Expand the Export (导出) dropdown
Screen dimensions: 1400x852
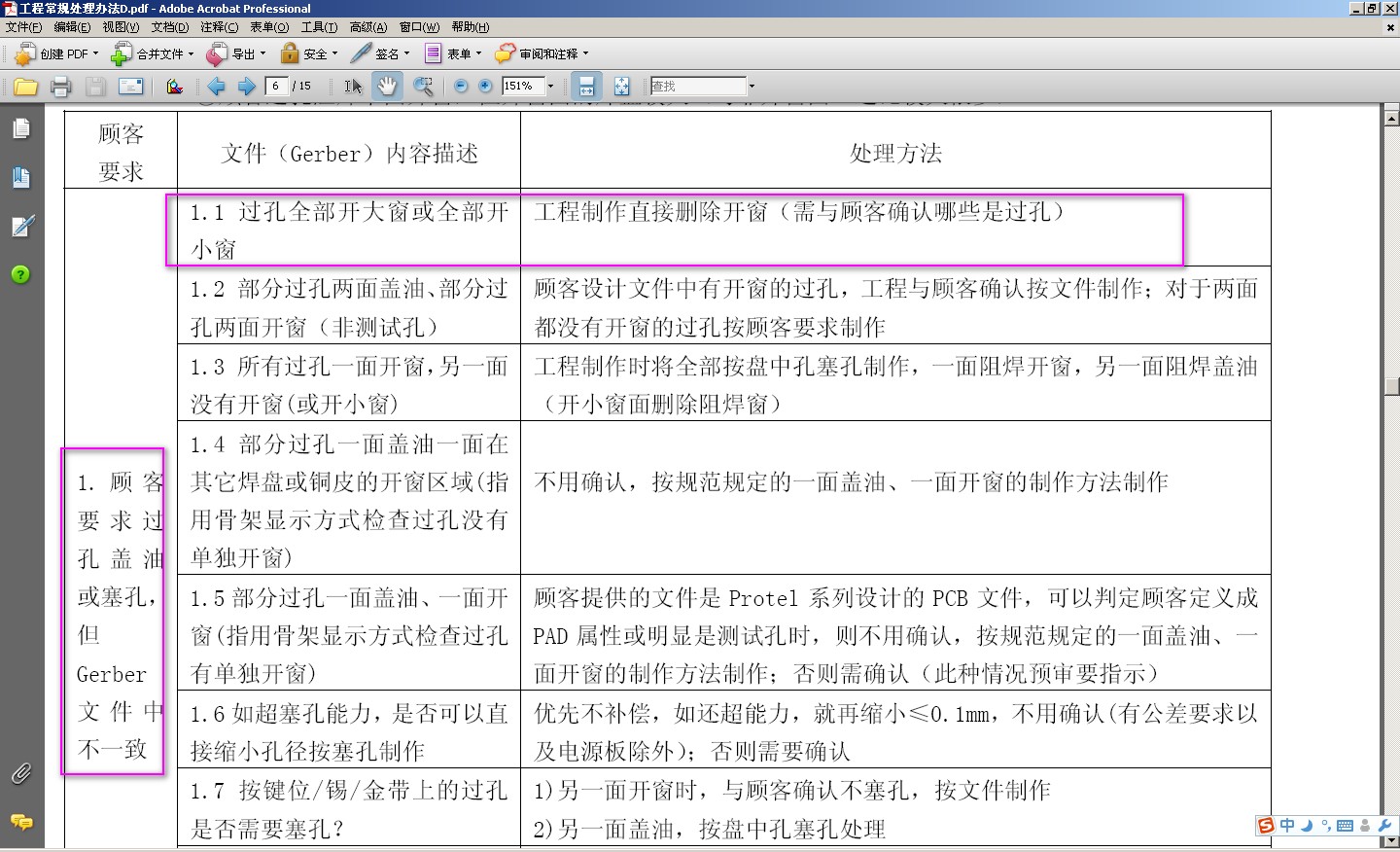(262, 54)
